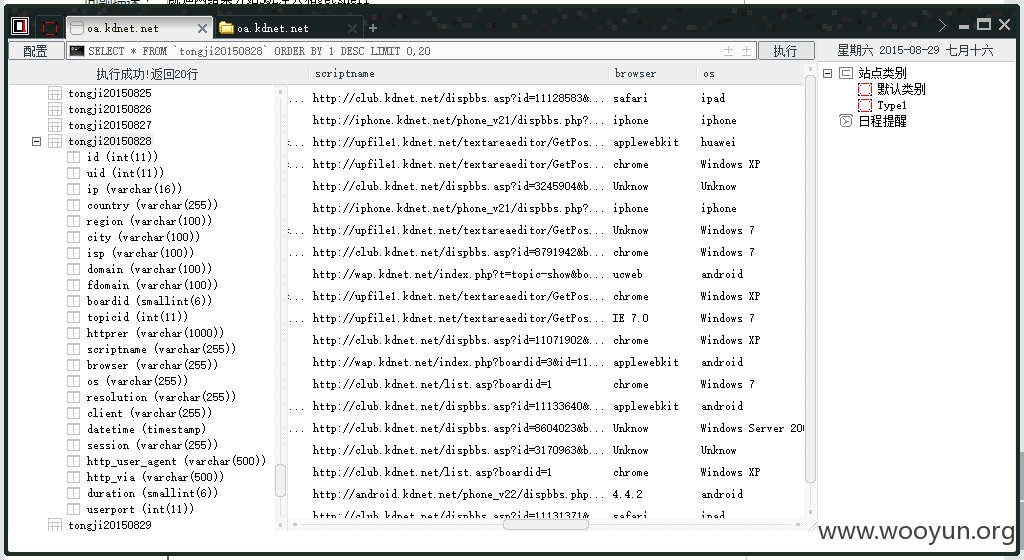Screen dimensions: 1024x560
Task: Select the userport (int(11)) column
Action: click(x=140, y=509)
